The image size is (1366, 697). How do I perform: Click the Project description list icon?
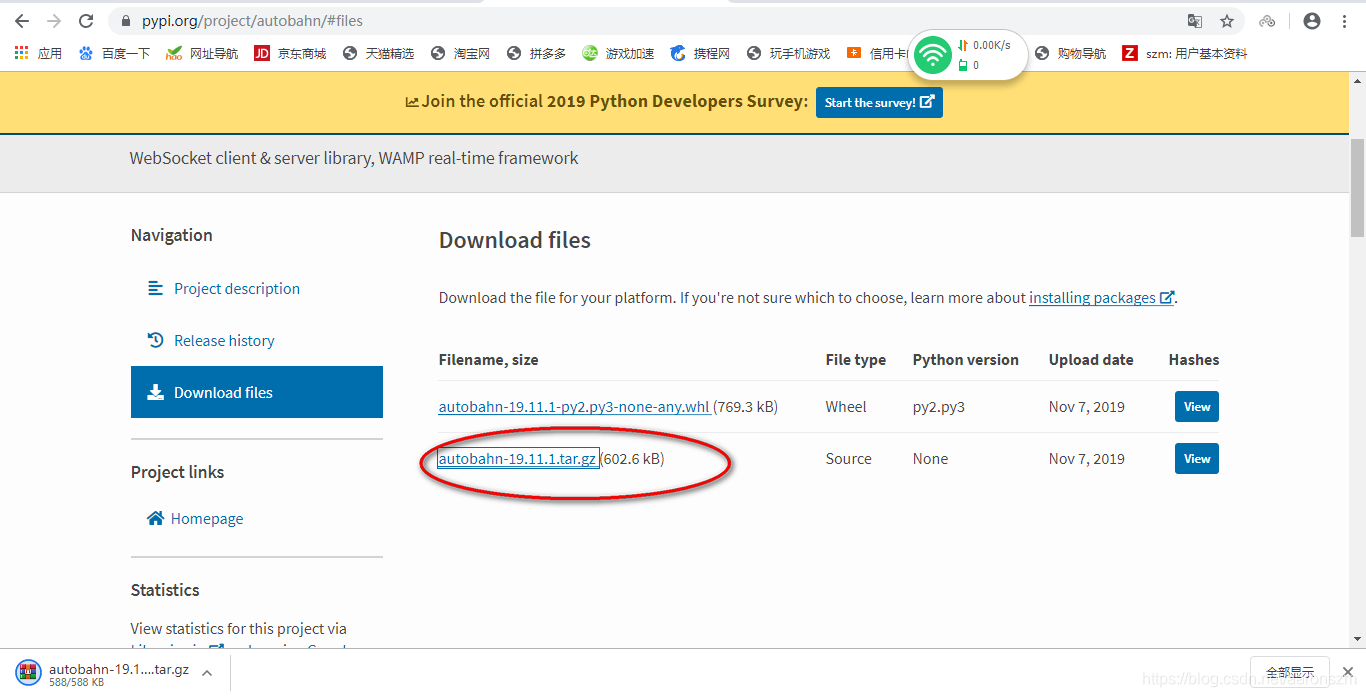point(155,288)
